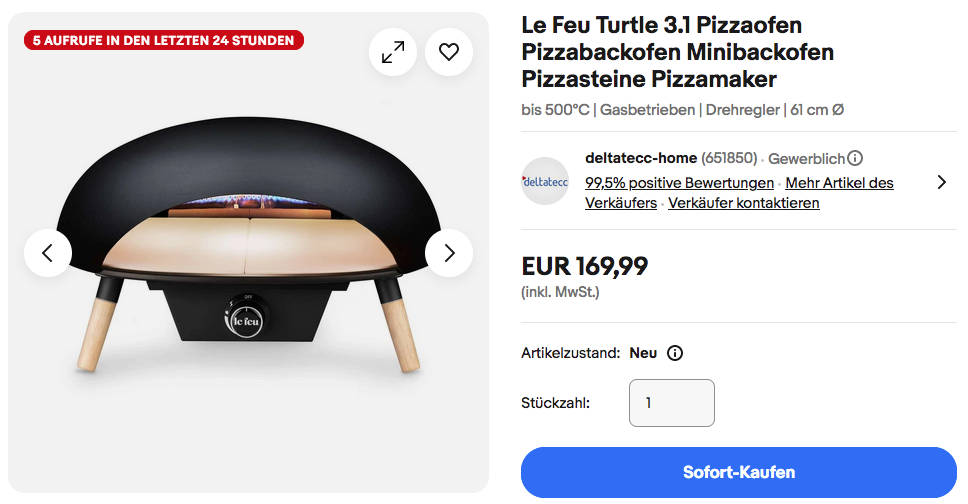Screen dimensions: 968x504
Task: Click seller feedback score (651850)
Action: (729, 158)
